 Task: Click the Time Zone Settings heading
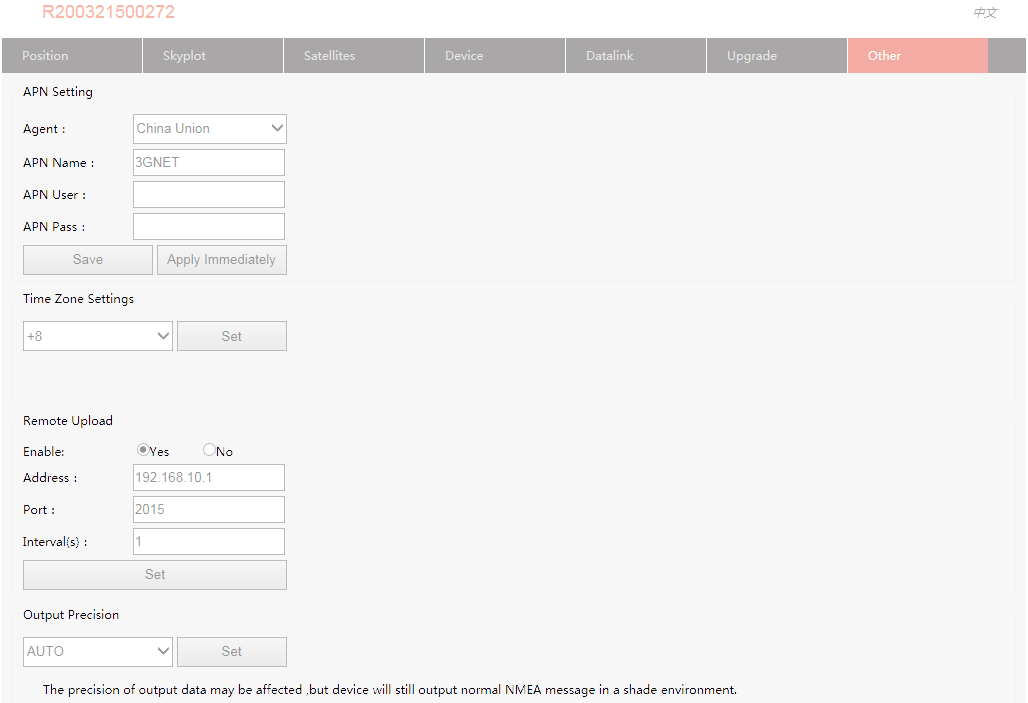(78, 298)
